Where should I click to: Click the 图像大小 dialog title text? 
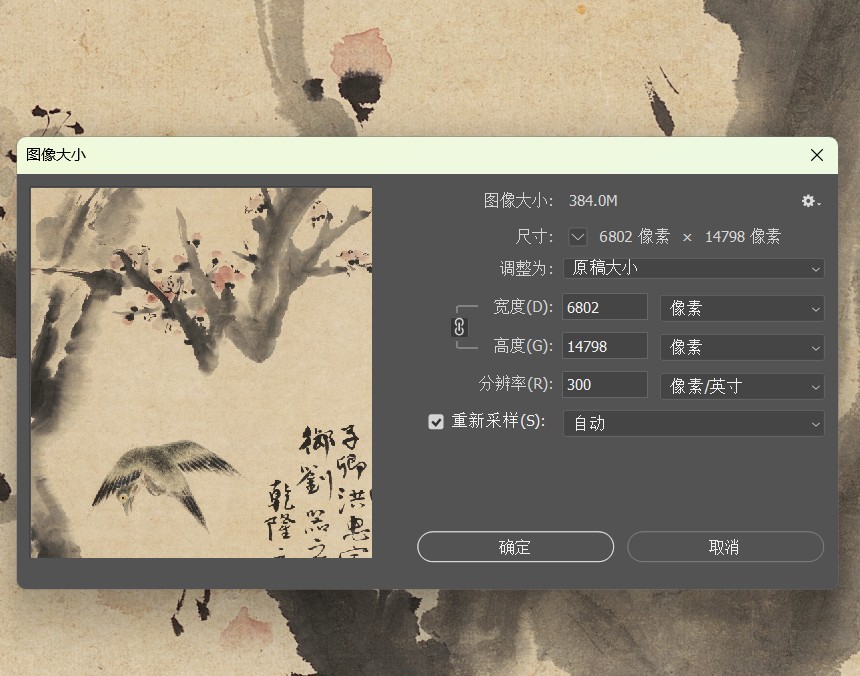[56, 155]
